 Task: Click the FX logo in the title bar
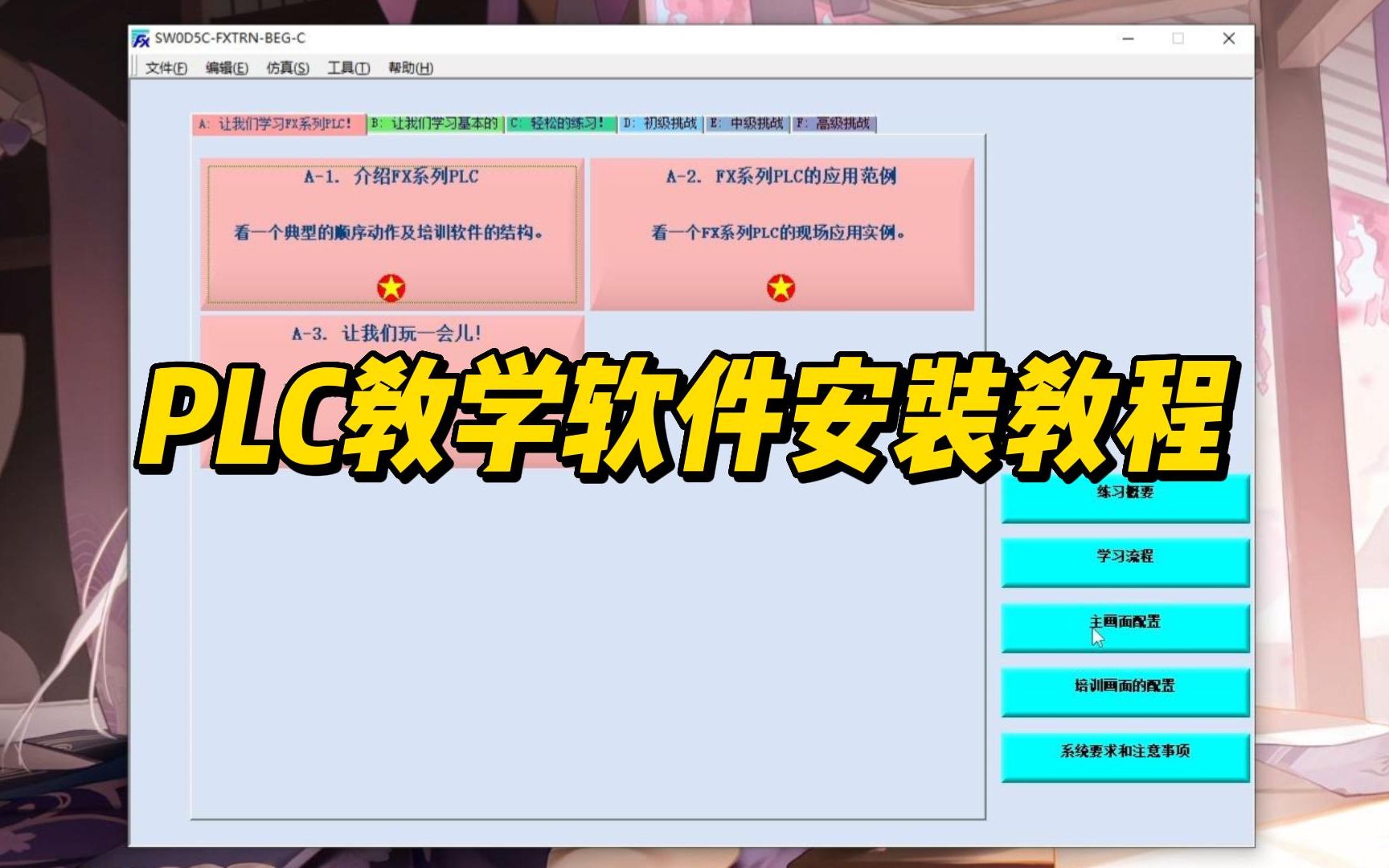(x=140, y=37)
